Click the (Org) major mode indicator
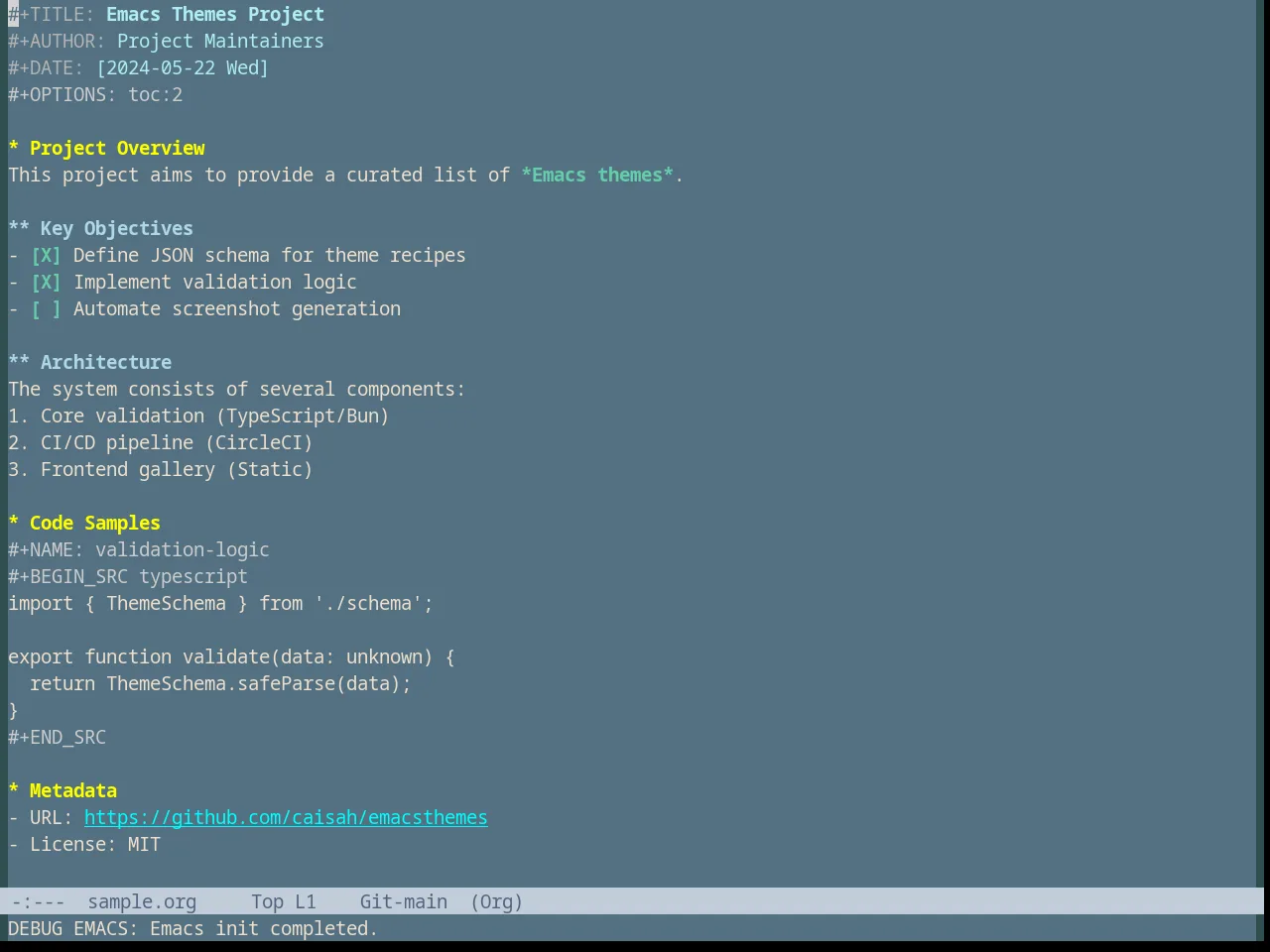Viewport: 1270px width, 952px height. [496, 902]
